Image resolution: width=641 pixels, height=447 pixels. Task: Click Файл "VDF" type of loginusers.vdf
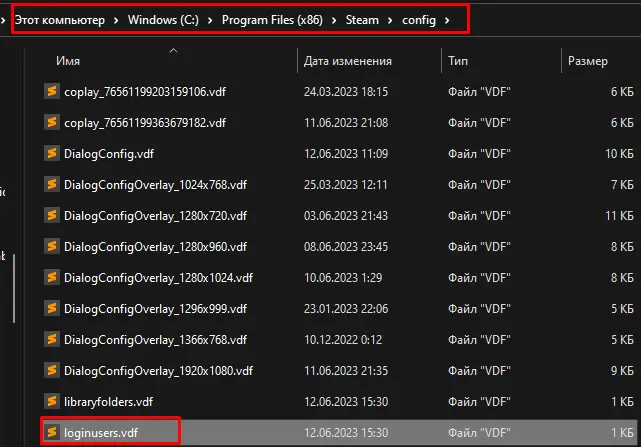(x=479, y=433)
